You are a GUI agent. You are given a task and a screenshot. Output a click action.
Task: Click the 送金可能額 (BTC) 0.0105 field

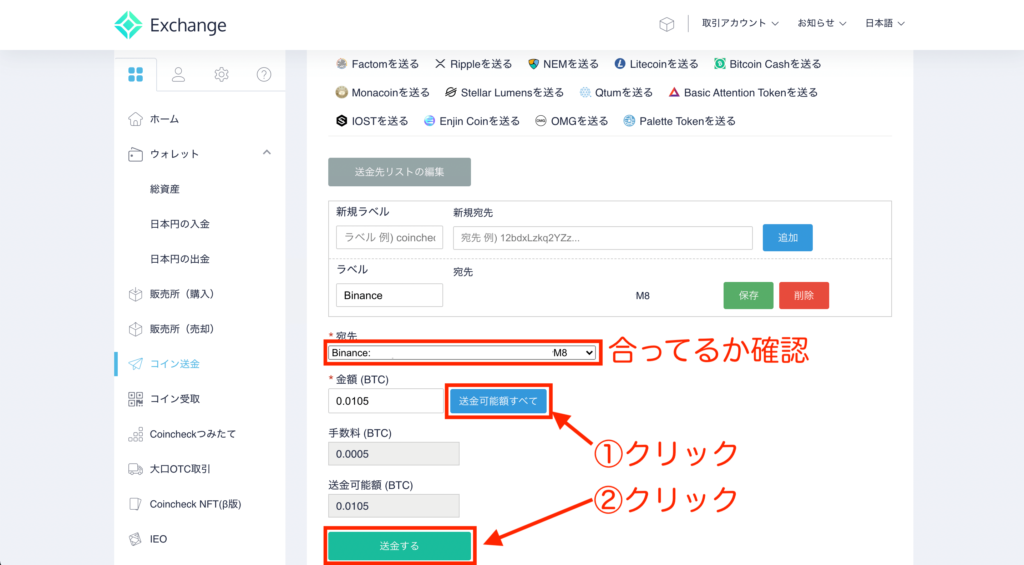point(394,506)
